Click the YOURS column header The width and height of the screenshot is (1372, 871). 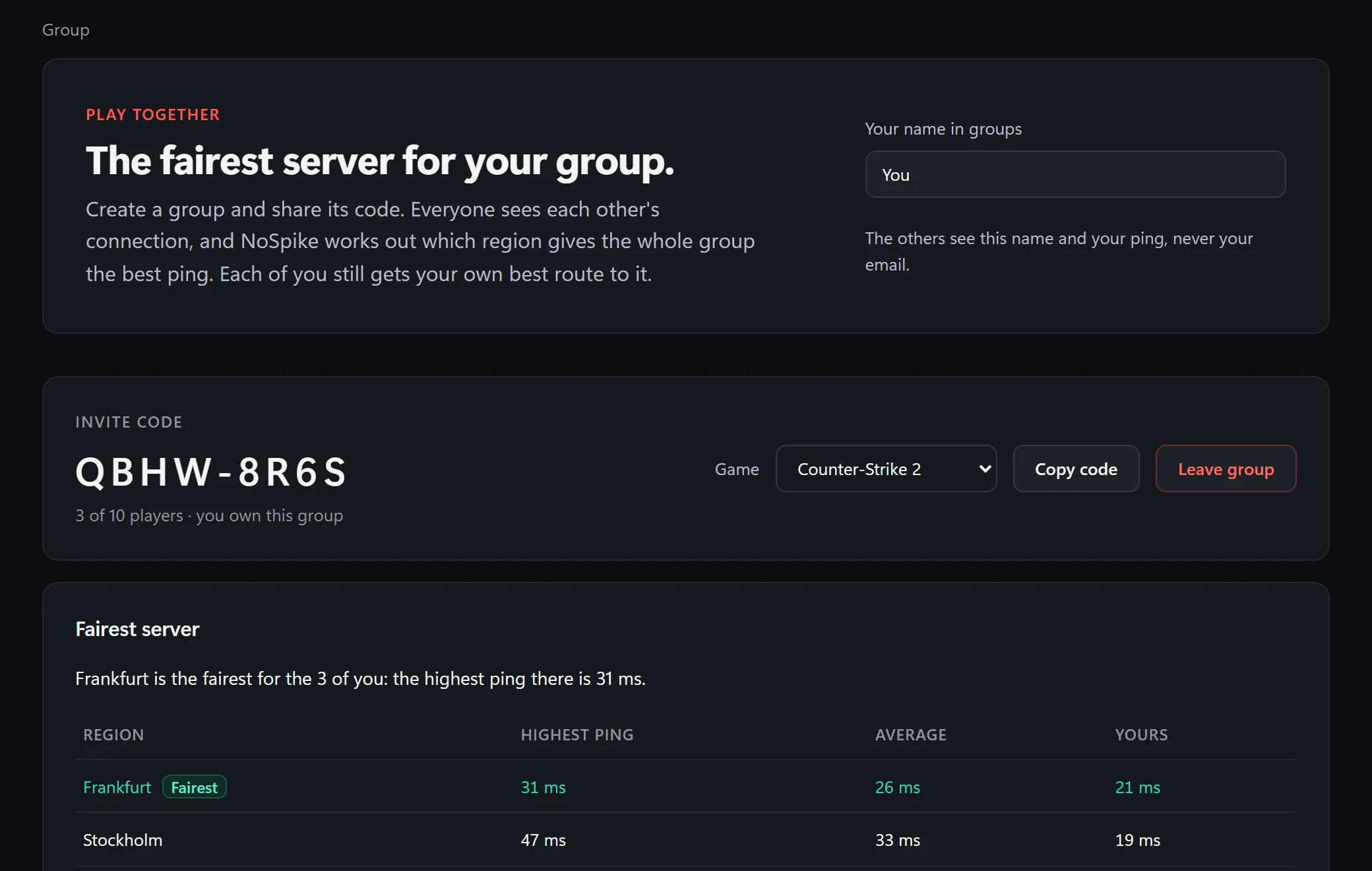(1141, 734)
